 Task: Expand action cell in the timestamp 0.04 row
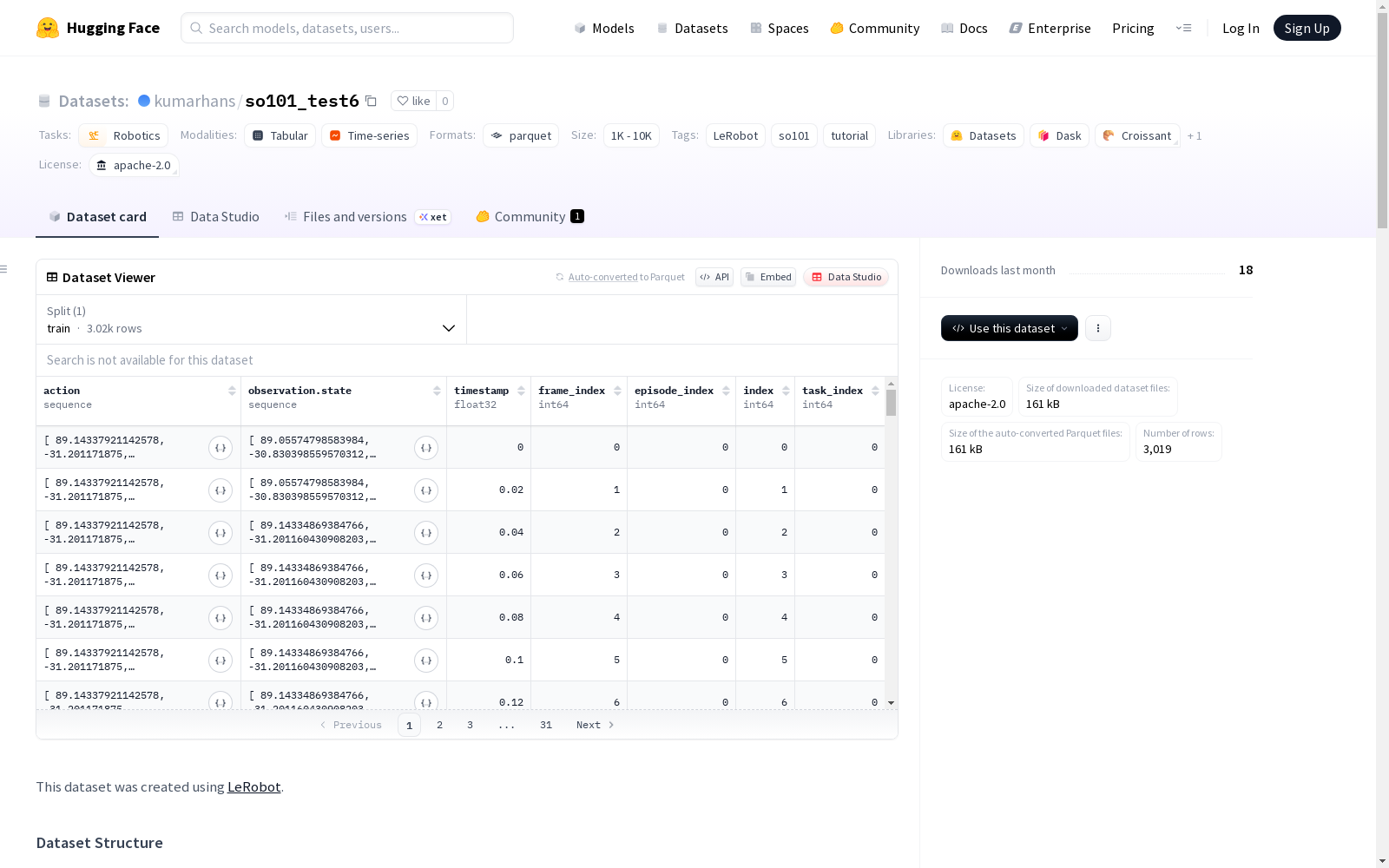[221, 533]
